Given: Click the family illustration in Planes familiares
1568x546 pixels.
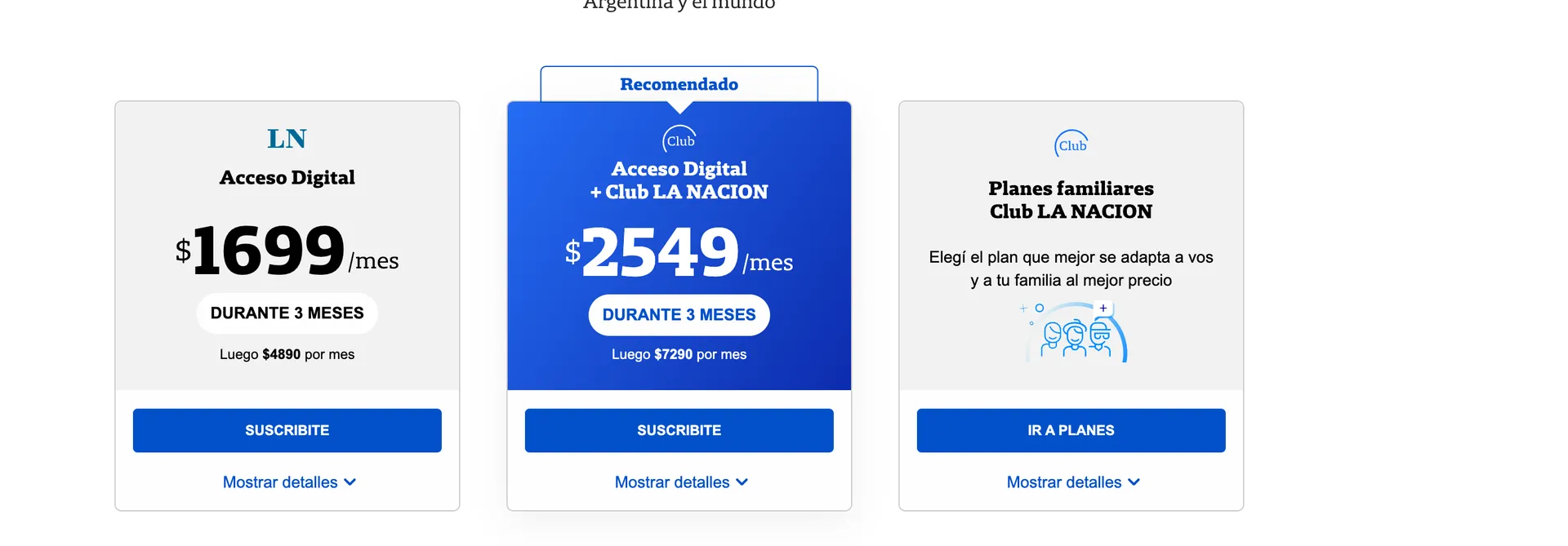Looking at the screenshot, I should 1074,332.
